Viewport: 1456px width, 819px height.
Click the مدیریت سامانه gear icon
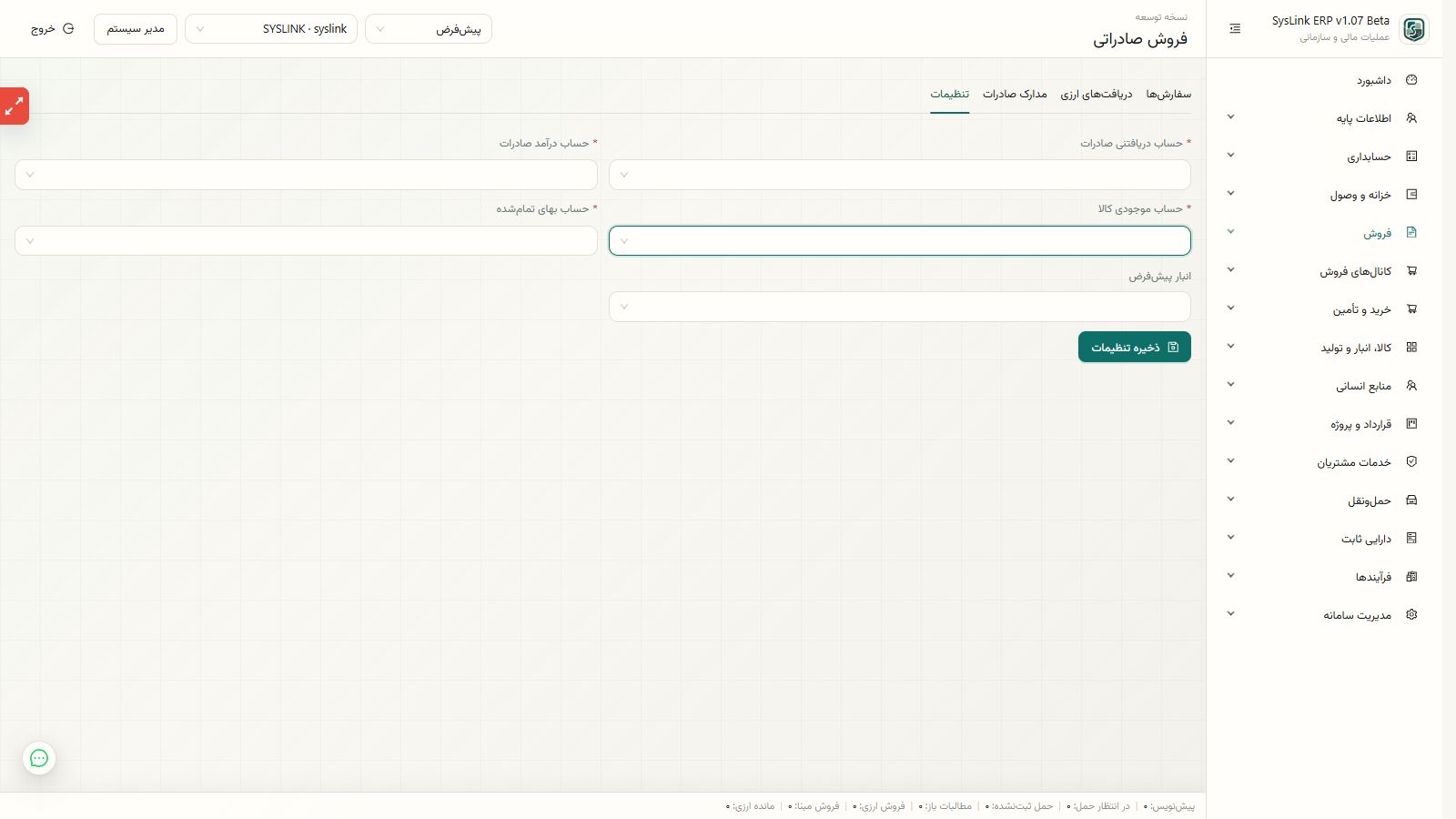pos(1411,615)
